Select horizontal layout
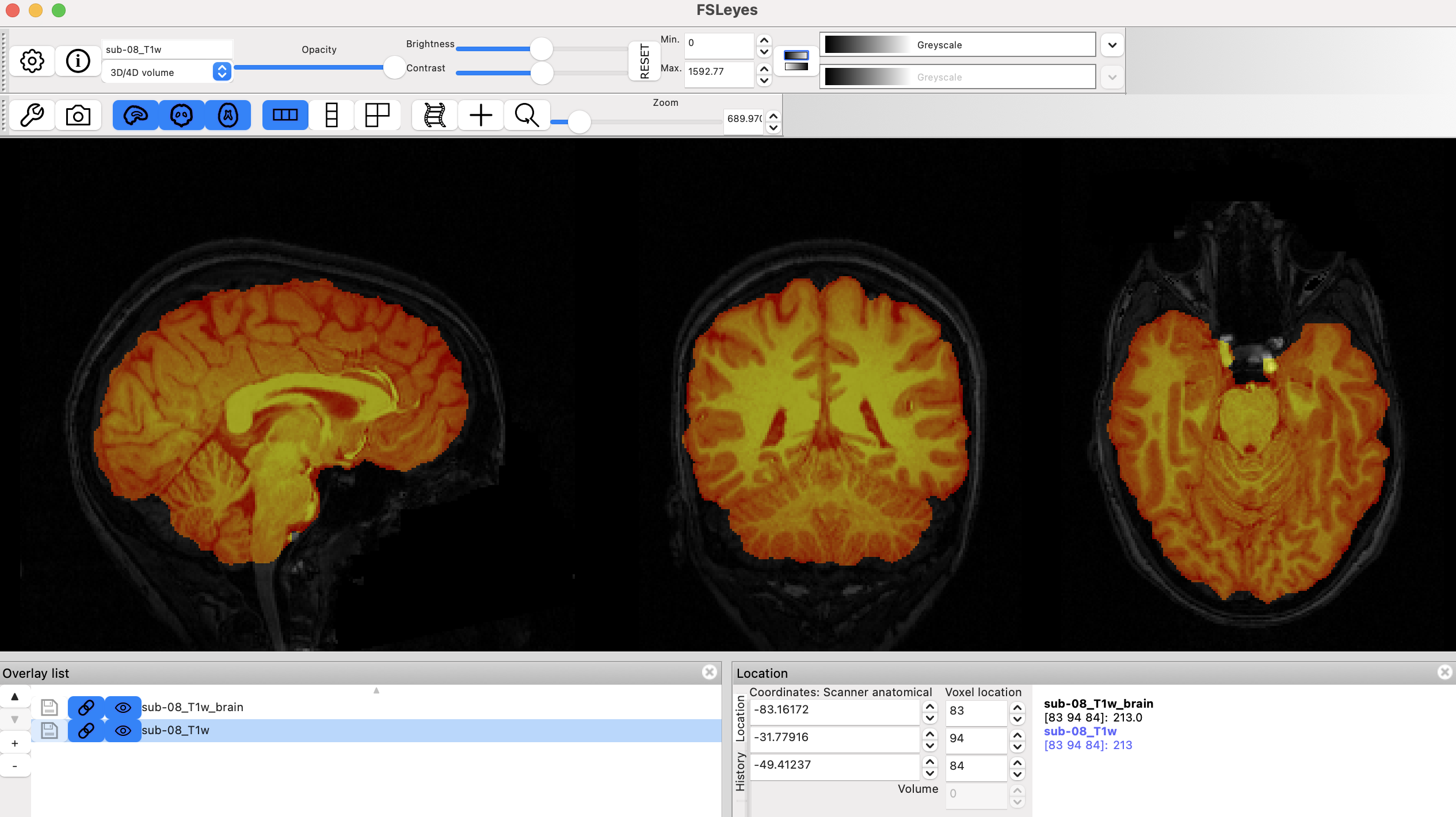Viewport: 1456px width, 817px height. pos(285,115)
